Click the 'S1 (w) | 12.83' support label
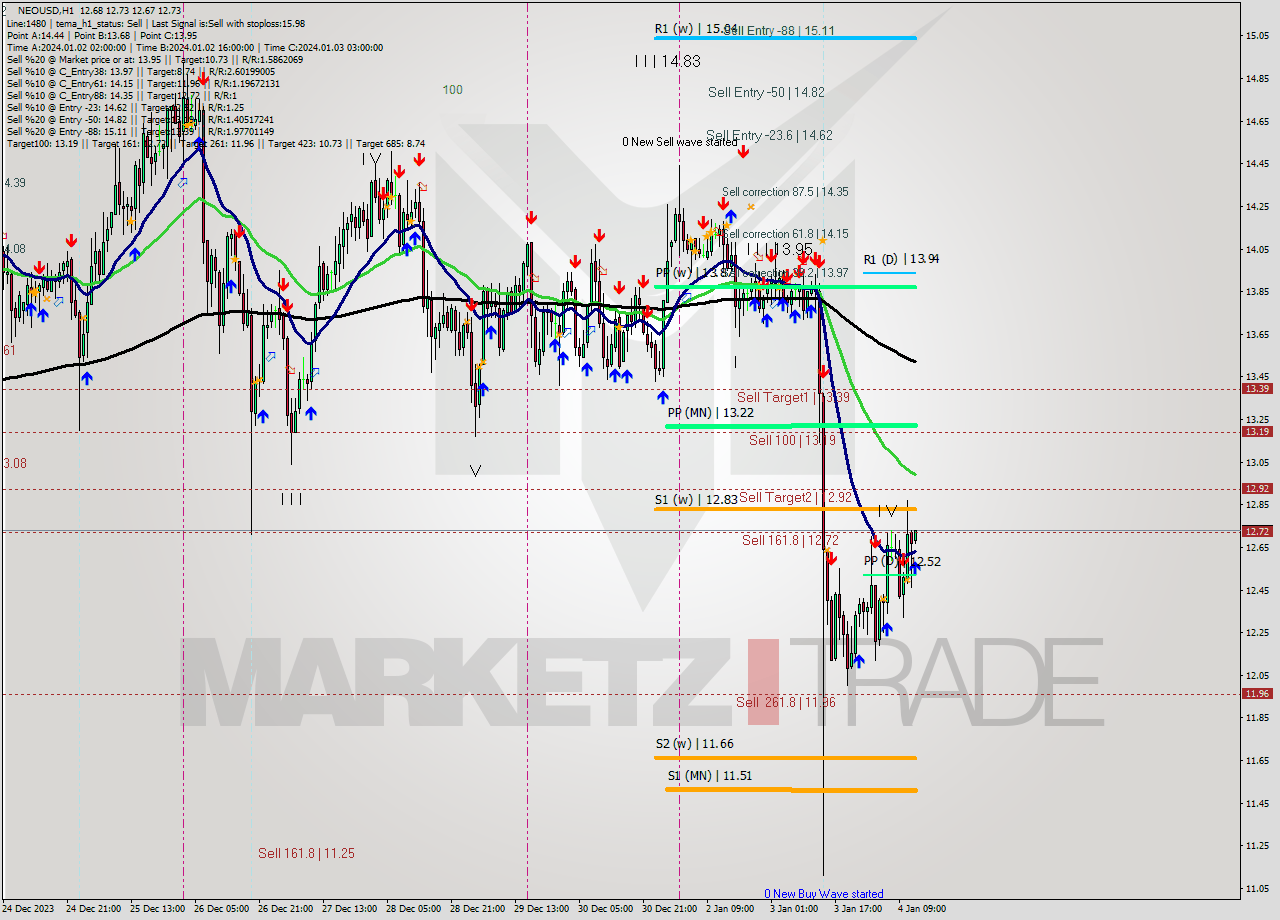1280x920 pixels. [x=696, y=499]
